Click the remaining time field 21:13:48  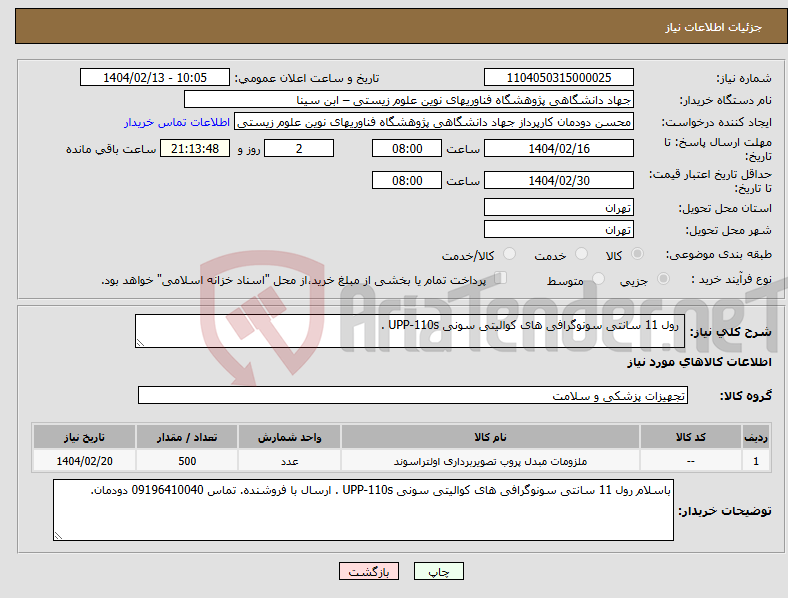point(195,148)
